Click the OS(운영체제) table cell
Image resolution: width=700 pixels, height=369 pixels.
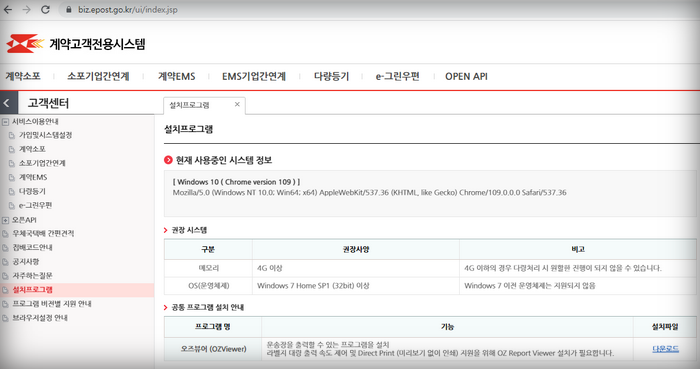click(208, 286)
